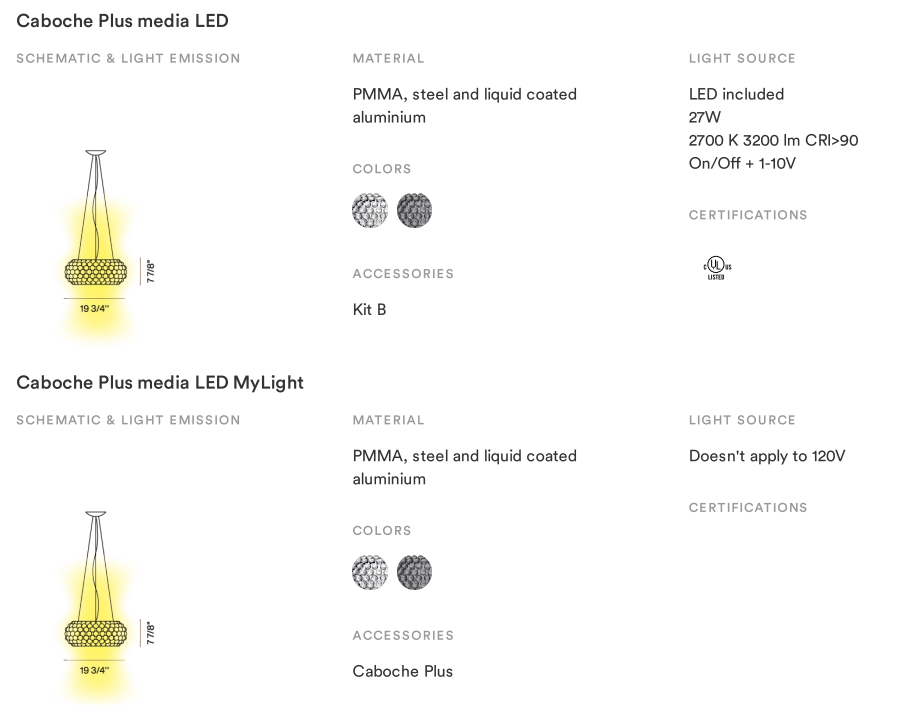This screenshot has height=705, width=904.
Task: Click the ceiling canopy icon in first schematic
Action: click(96, 153)
